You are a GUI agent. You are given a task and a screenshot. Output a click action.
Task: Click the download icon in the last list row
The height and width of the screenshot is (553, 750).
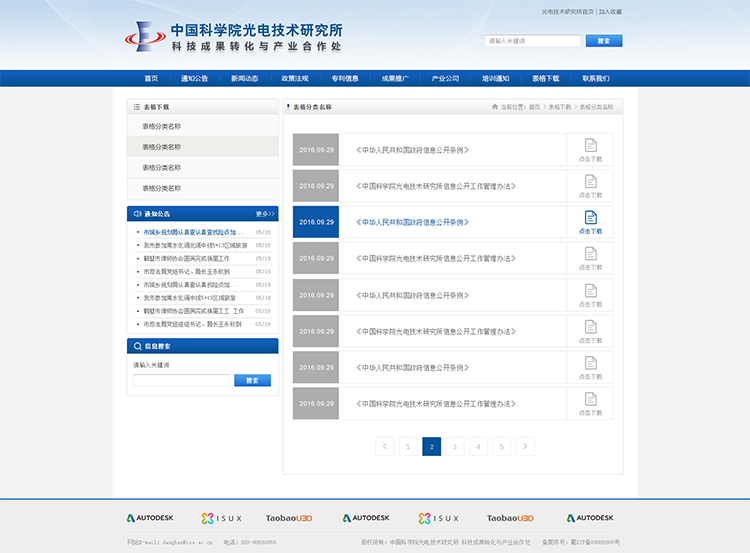click(x=590, y=399)
